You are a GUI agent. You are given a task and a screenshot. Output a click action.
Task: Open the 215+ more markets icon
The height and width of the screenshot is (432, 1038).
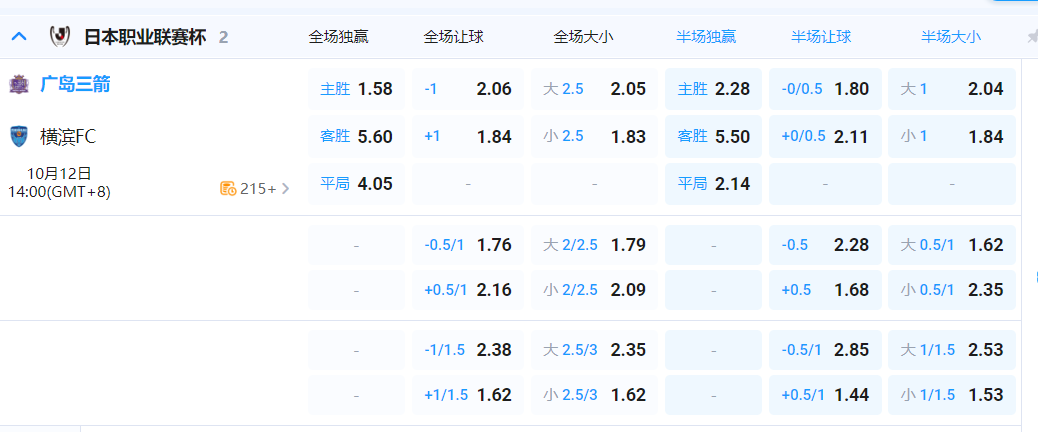(228, 188)
